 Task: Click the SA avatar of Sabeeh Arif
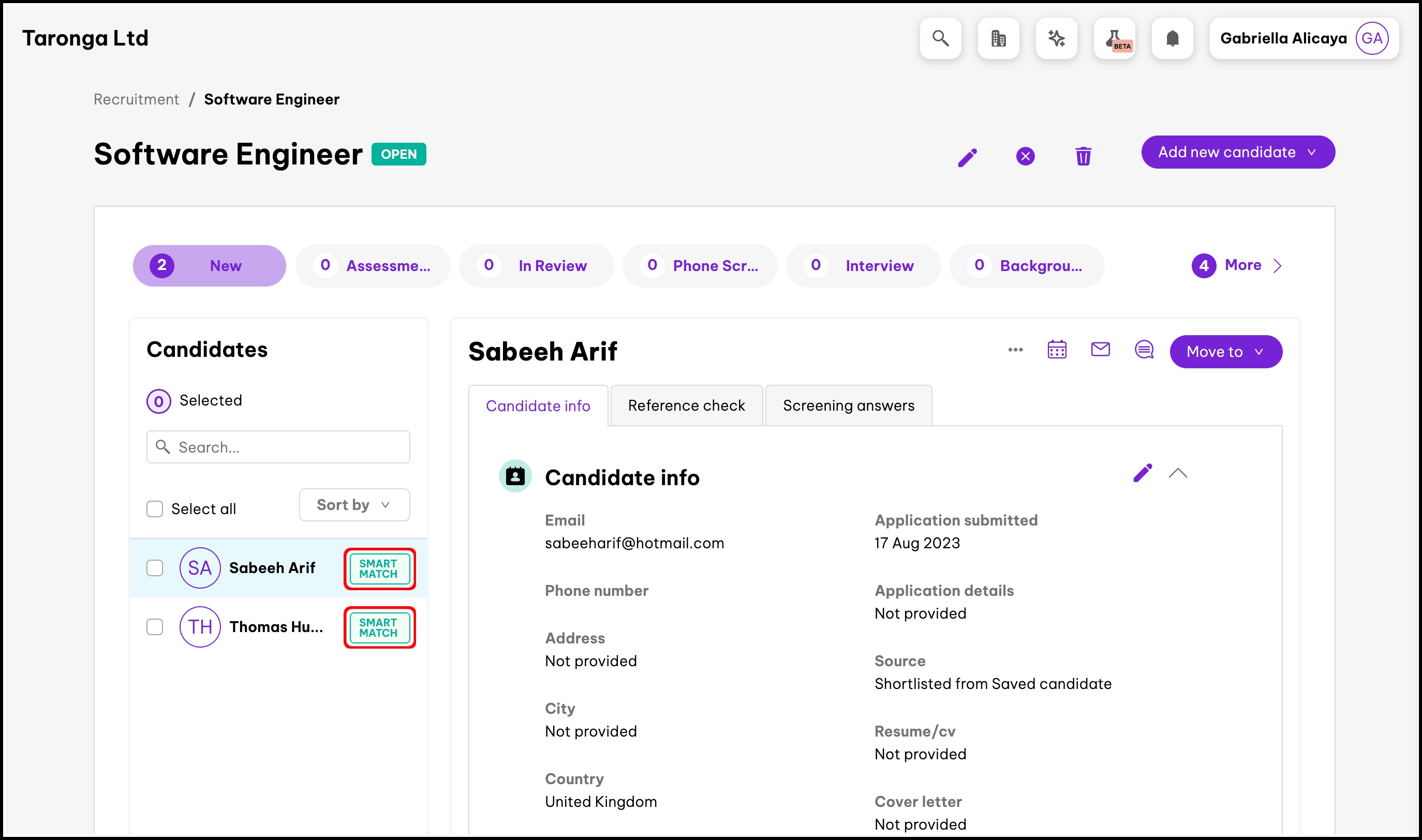point(200,568)
